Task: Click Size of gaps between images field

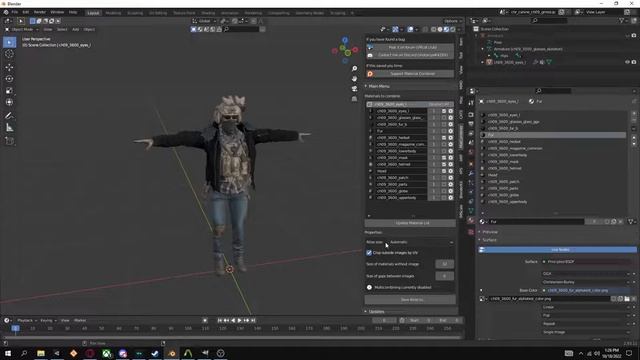Action: (444, 276)
